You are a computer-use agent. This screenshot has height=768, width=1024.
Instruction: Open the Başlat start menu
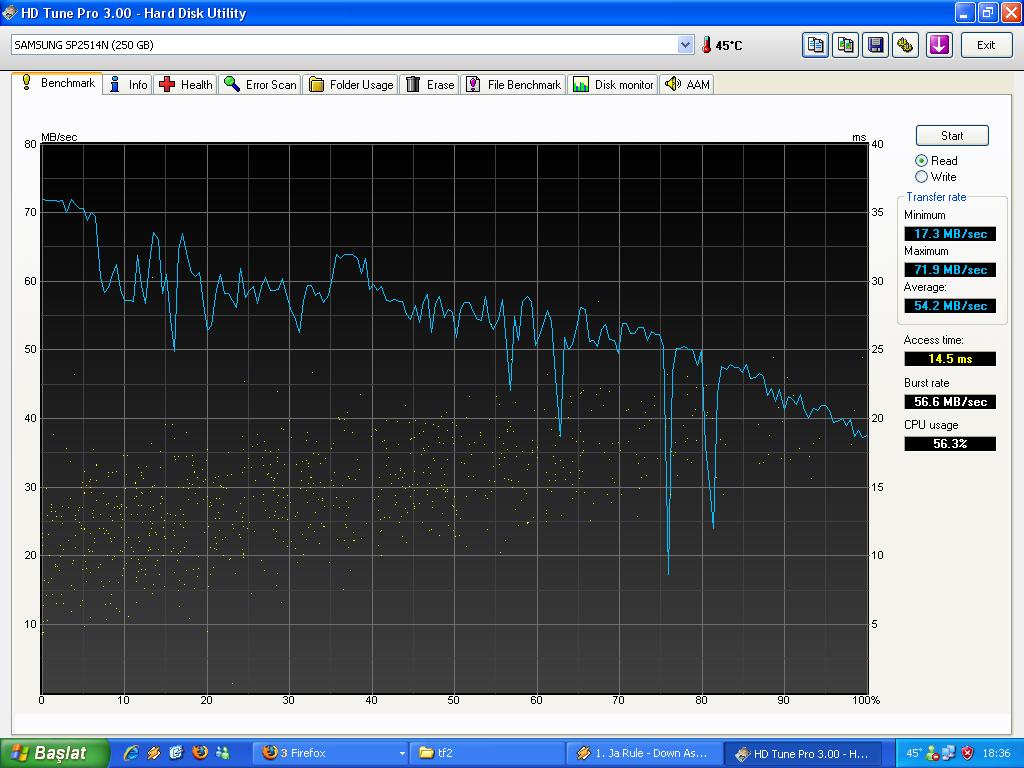[55, 753]
